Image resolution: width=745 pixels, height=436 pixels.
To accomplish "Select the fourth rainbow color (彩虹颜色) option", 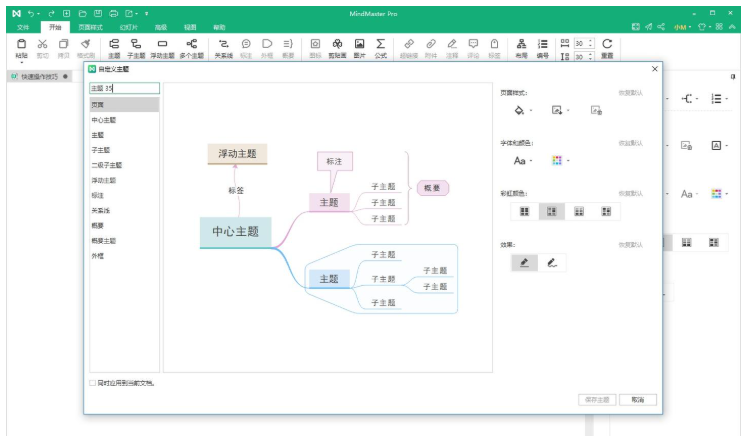I will coord(605,211).
